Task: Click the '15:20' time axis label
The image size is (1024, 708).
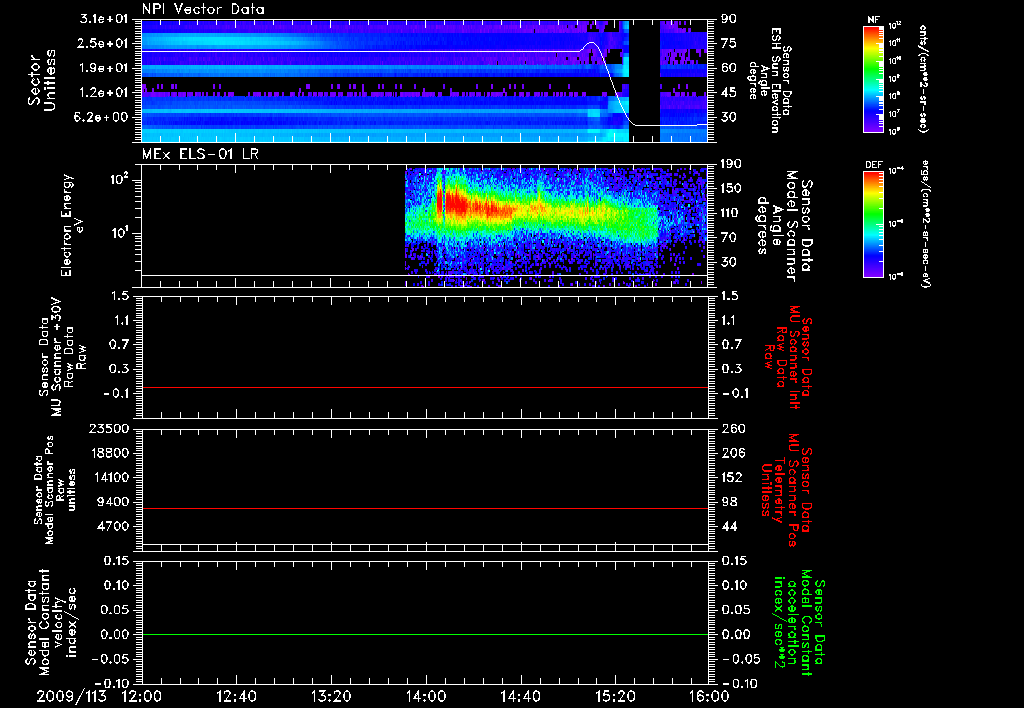Action: [x=615, y=697]
